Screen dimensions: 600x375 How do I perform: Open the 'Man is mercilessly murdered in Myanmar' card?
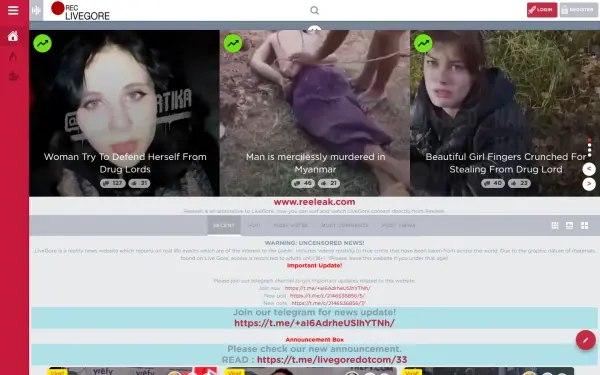(x=315, y=113)
